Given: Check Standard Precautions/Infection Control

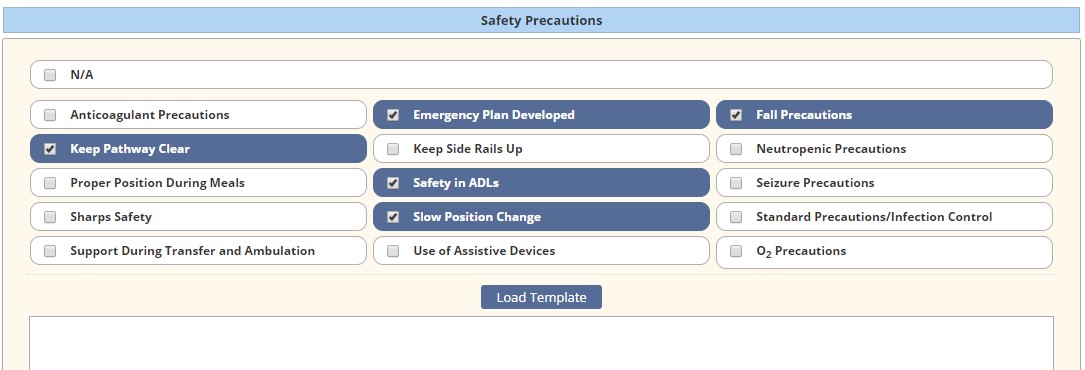Looking at the screenshot, I should 736,216.
